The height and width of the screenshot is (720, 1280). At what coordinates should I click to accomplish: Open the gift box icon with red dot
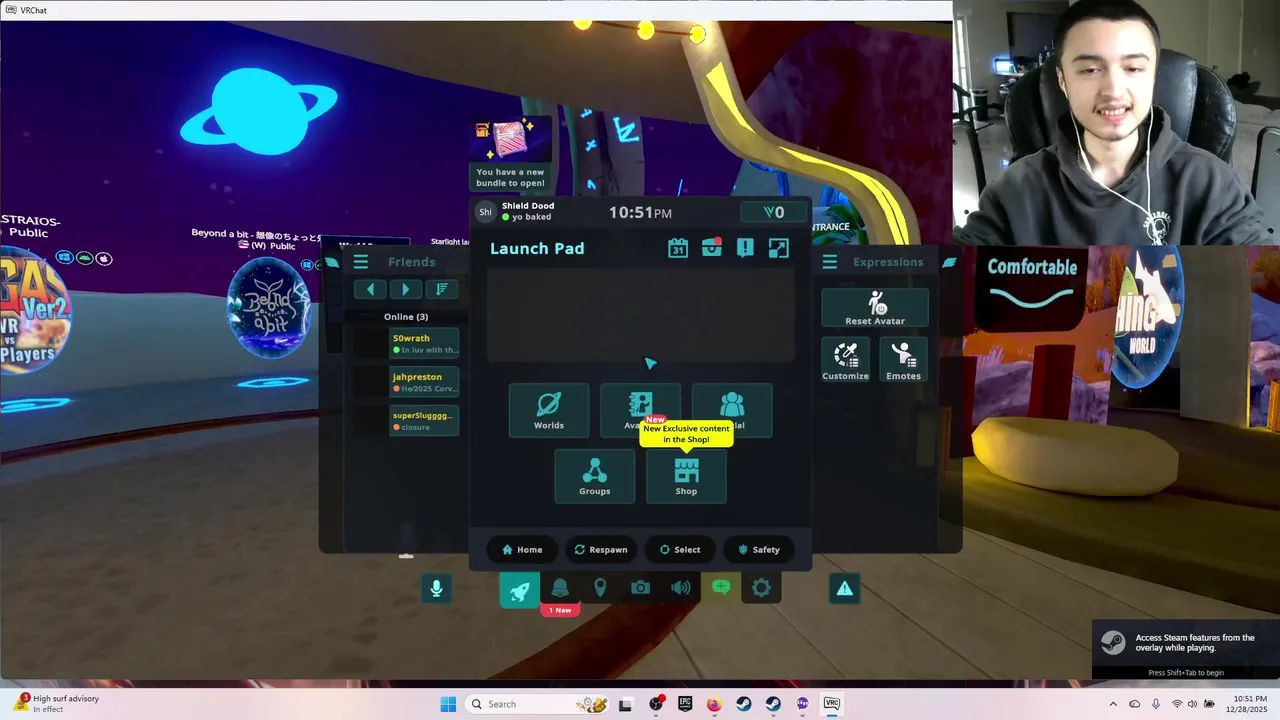click(711, 248)
